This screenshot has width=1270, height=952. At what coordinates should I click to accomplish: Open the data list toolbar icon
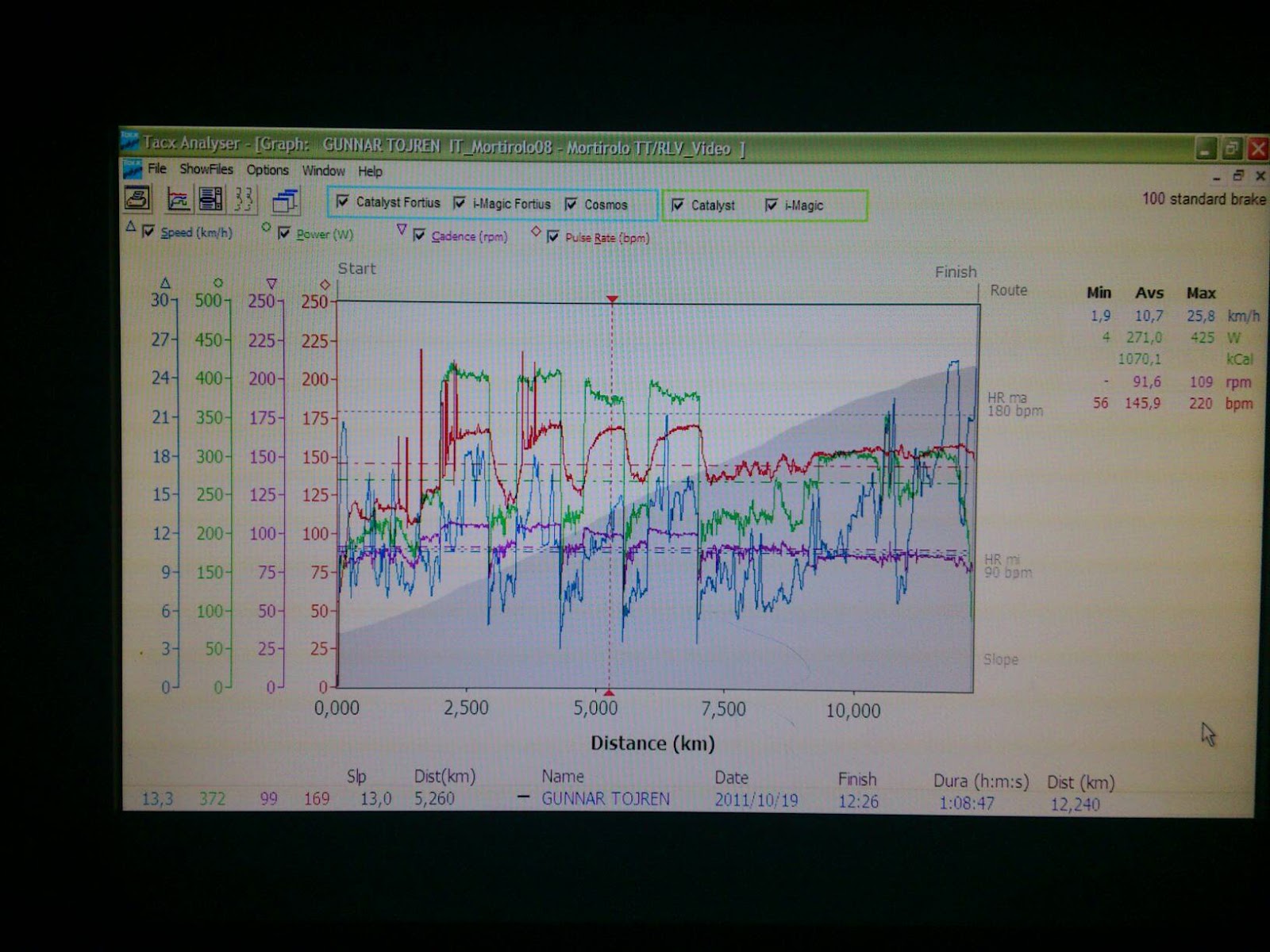tap(210, 199)
